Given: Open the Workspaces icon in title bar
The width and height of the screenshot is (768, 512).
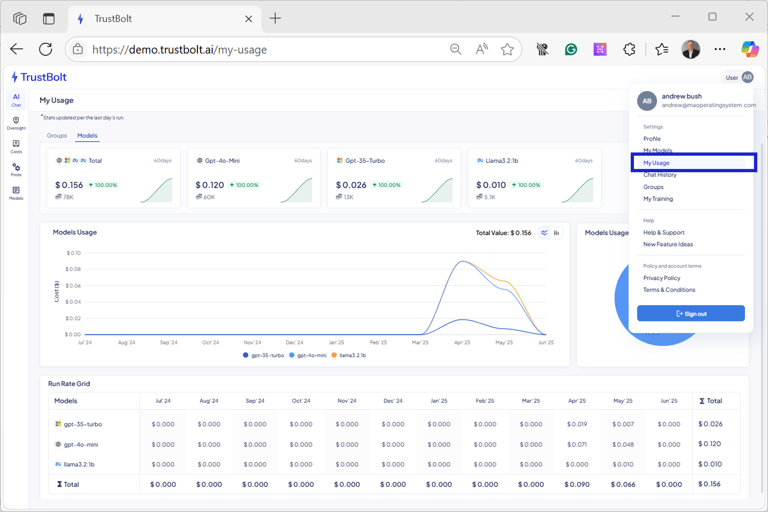Looking at the screenshot, I should click(20, 19).
